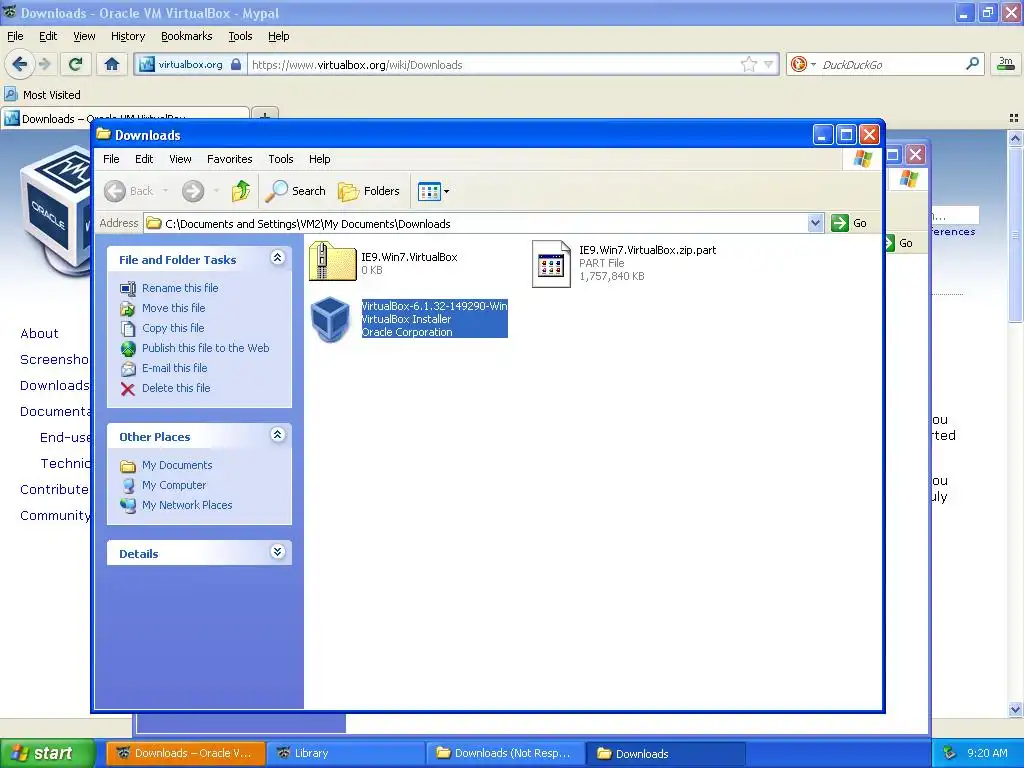Open the Explorer address bar dropdown

click(815, 223)
